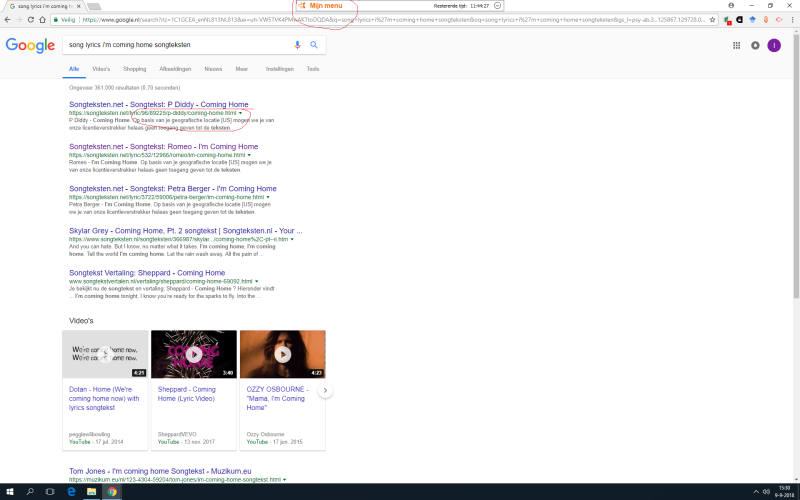Open Google notifications bell

point(755,45)
